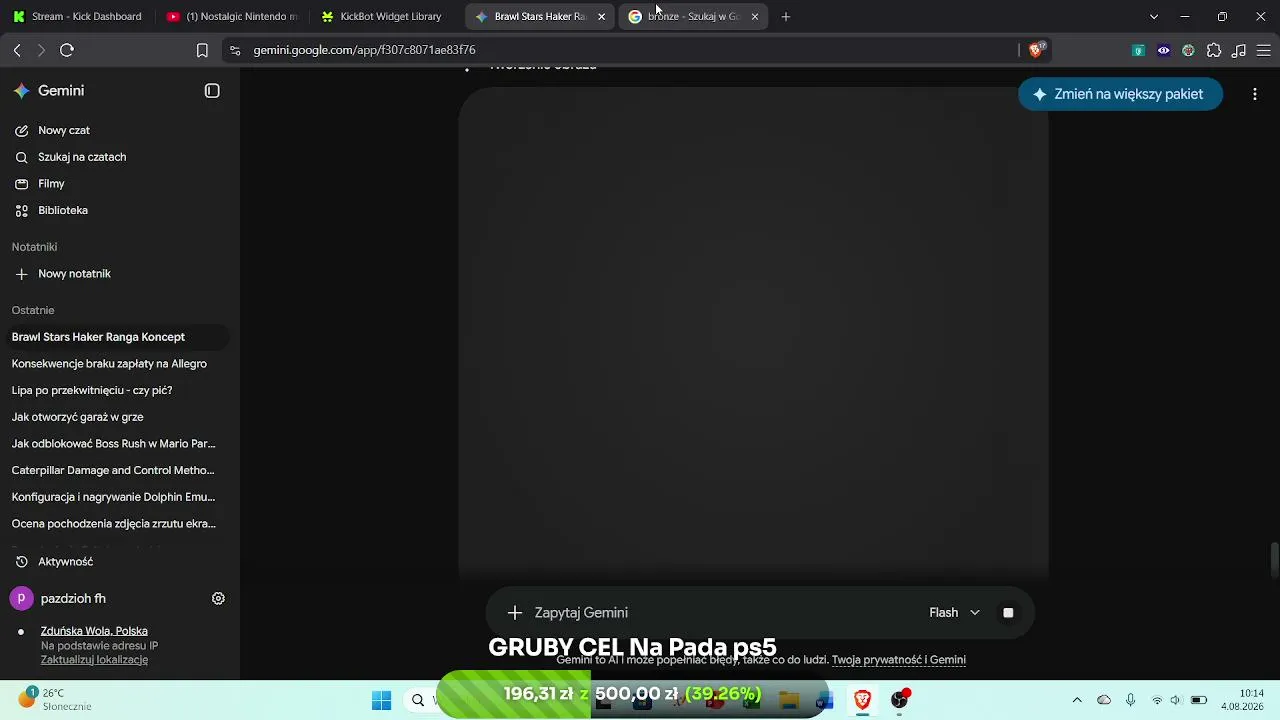Switch to Nostalgic Nintendo YouTube tab
Screen dimensions: 1280x720
[231, 17]
